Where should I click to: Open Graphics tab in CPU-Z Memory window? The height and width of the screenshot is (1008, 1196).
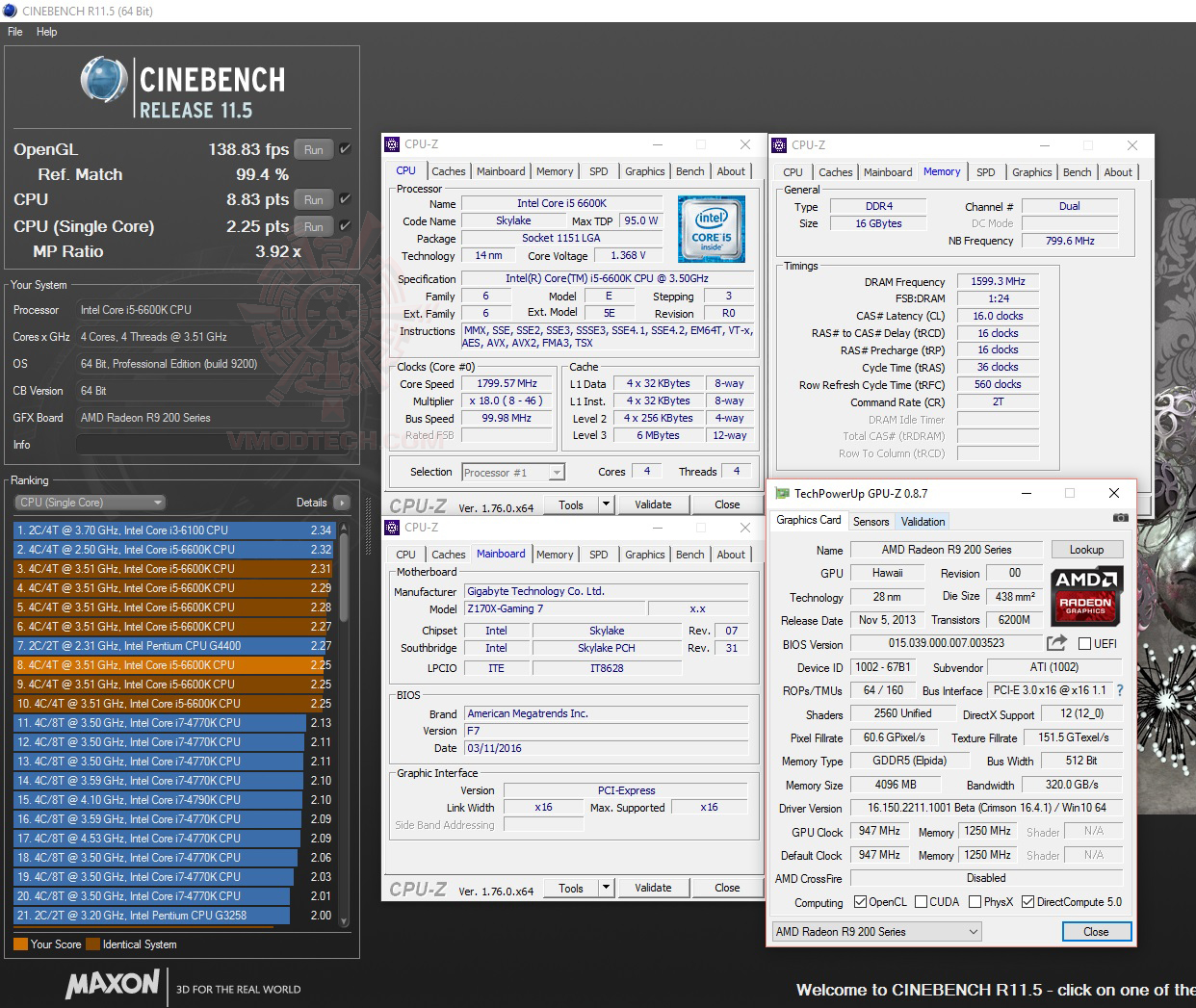tap(1031, 172)
